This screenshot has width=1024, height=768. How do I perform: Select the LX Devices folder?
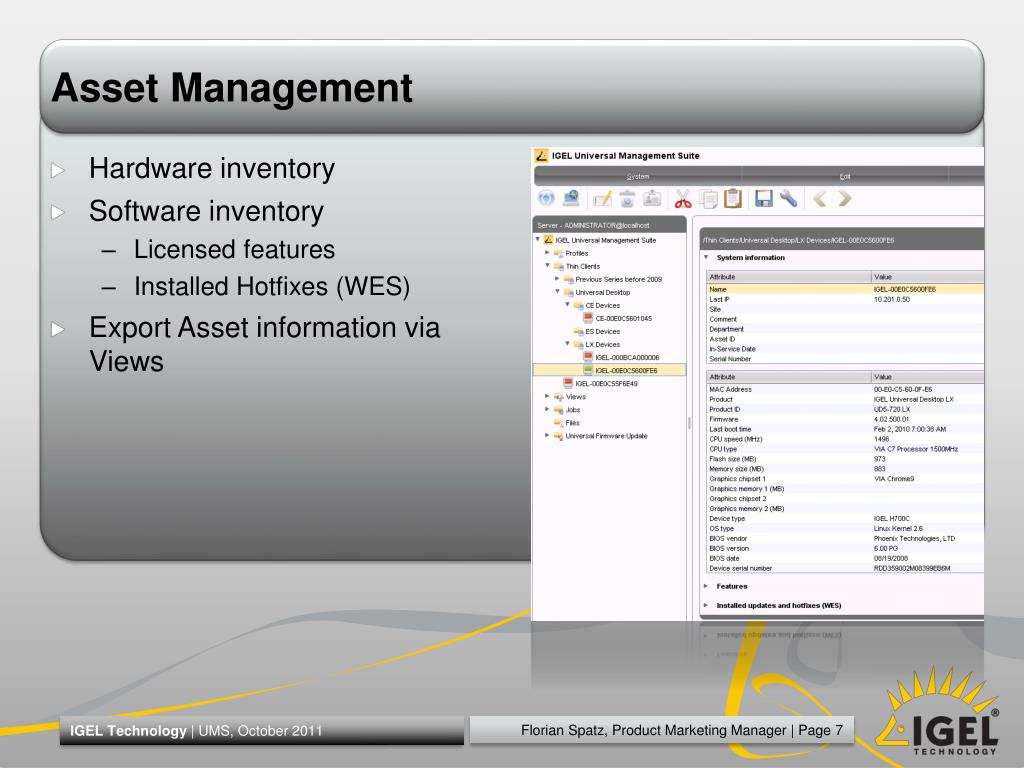tap(603, 345)
